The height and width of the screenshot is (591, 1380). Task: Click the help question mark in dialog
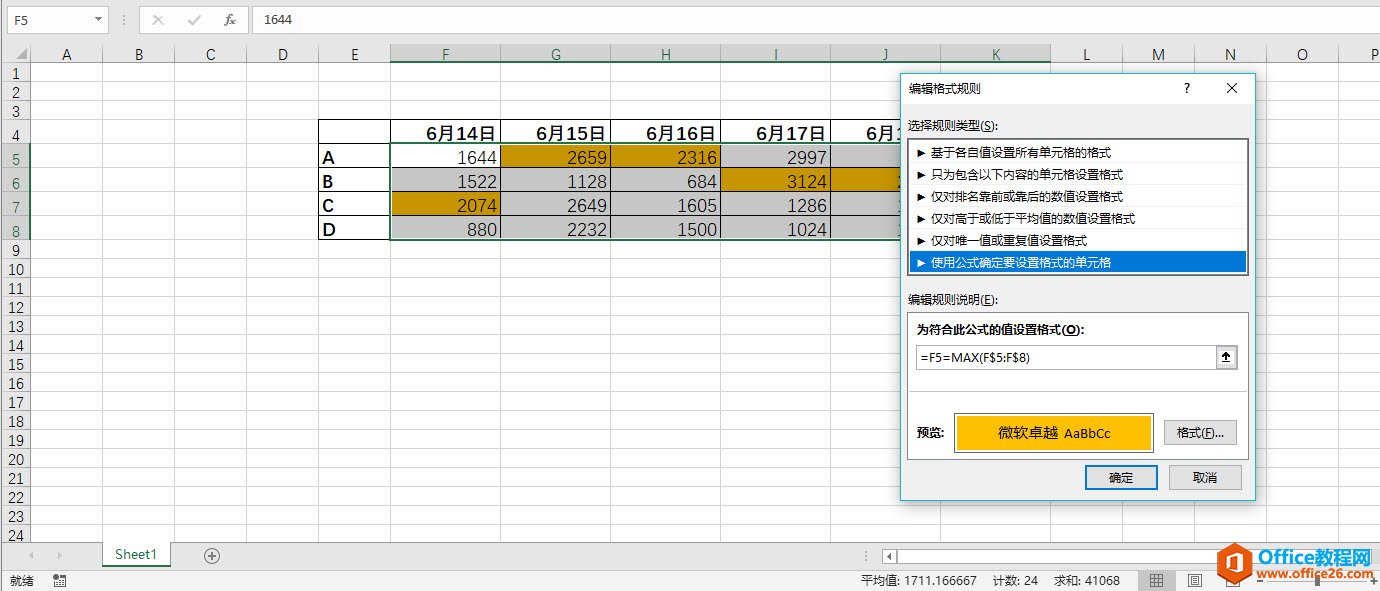(x=1187, y=88)
